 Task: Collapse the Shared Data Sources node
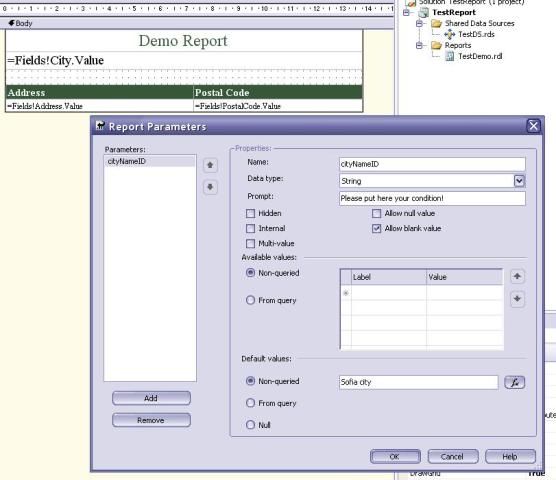[419, 23]
